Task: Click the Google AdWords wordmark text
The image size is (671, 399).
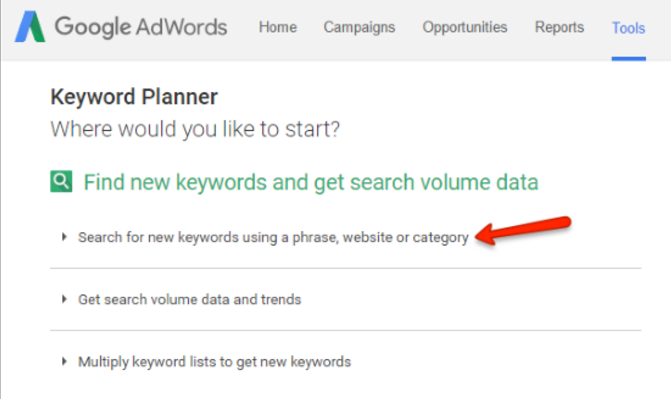Action: 141,27
